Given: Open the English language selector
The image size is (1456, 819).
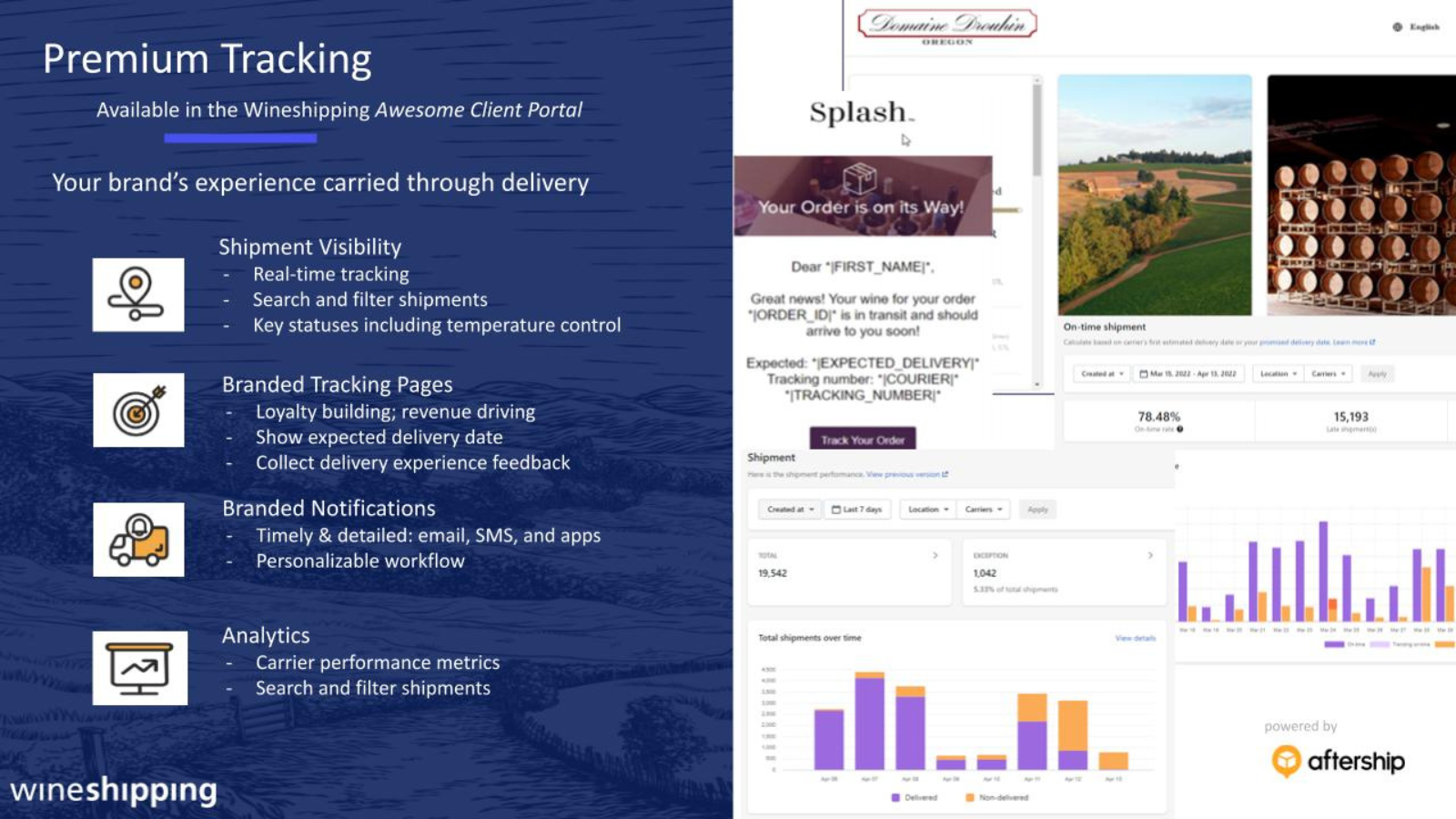Looking at the screenshot, I should tap(1417, 27).
